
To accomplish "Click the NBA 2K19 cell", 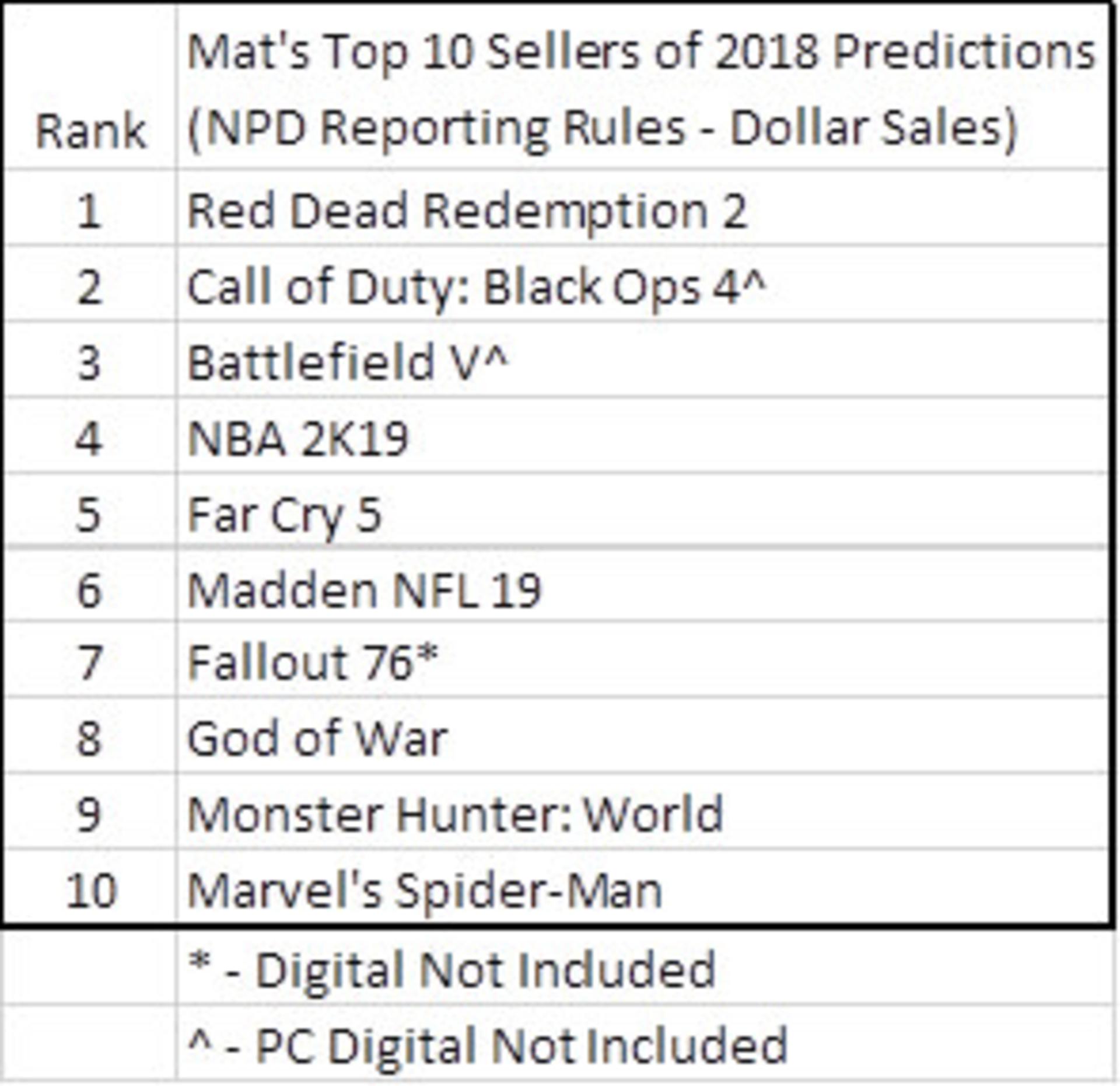I will coord(642,434).
